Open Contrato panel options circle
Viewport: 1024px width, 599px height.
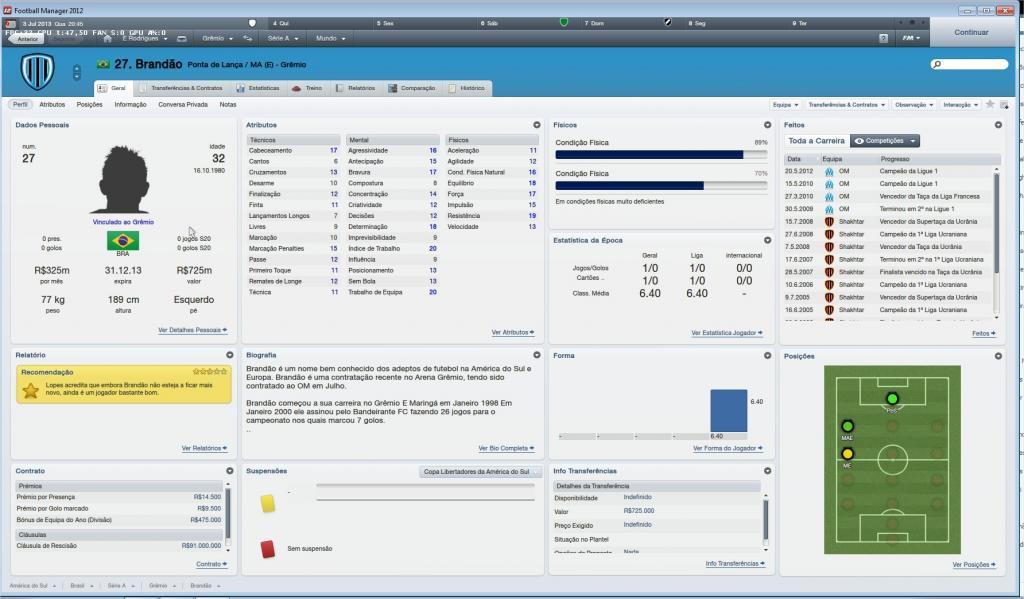pos(230,470)
